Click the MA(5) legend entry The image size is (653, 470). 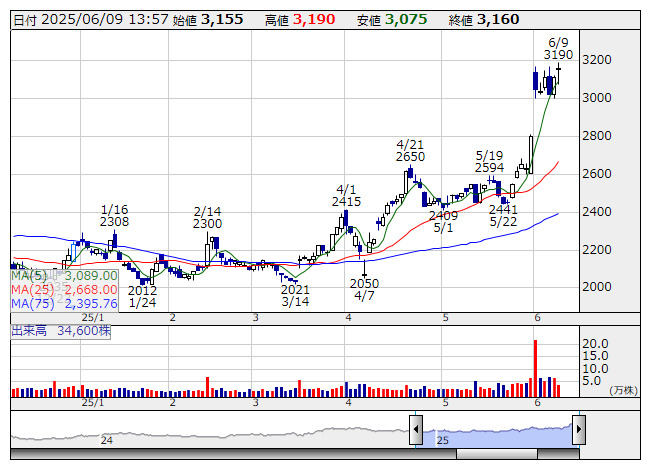[65, 275]
